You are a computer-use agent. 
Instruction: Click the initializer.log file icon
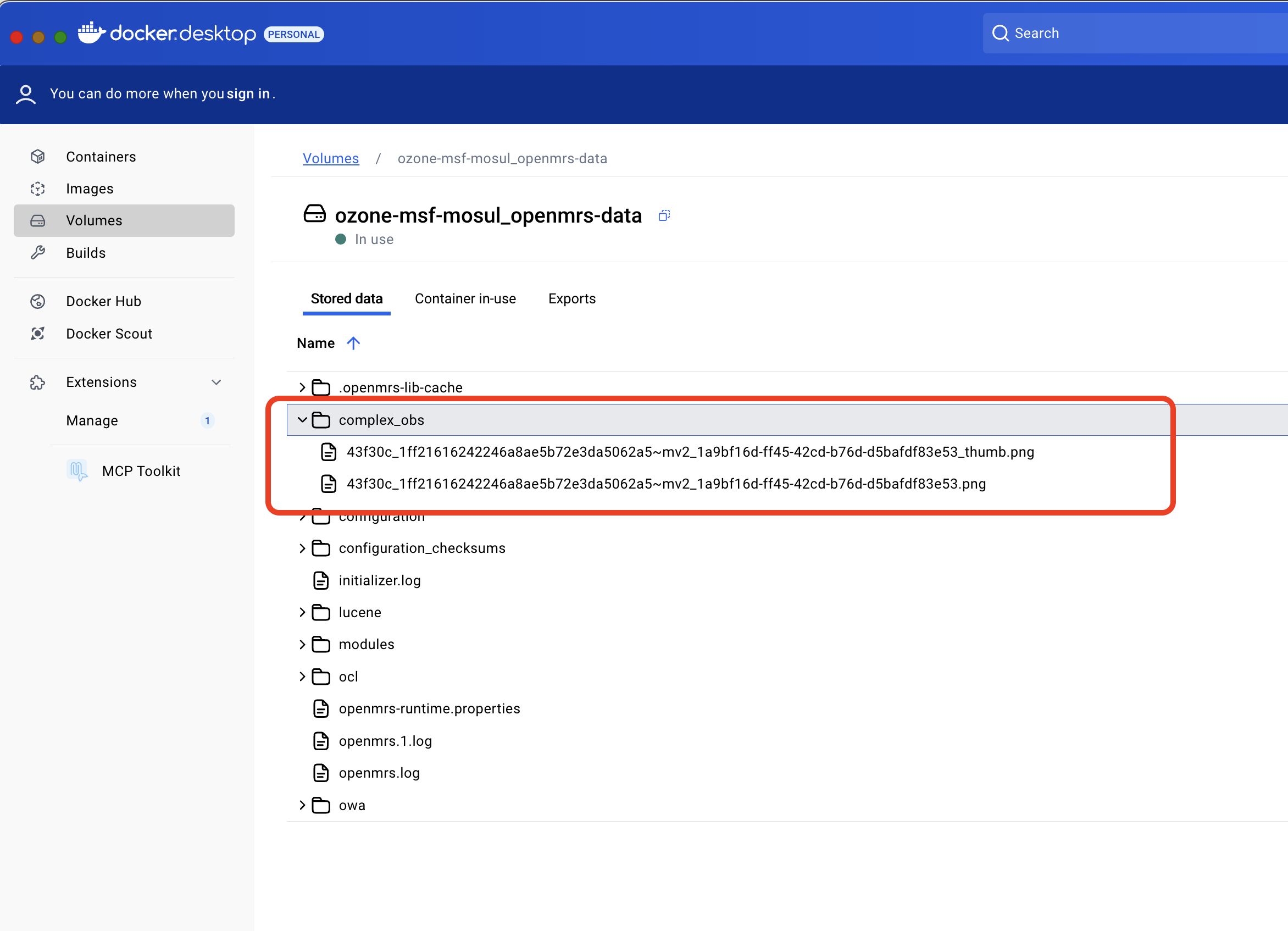tap(321, 580)
